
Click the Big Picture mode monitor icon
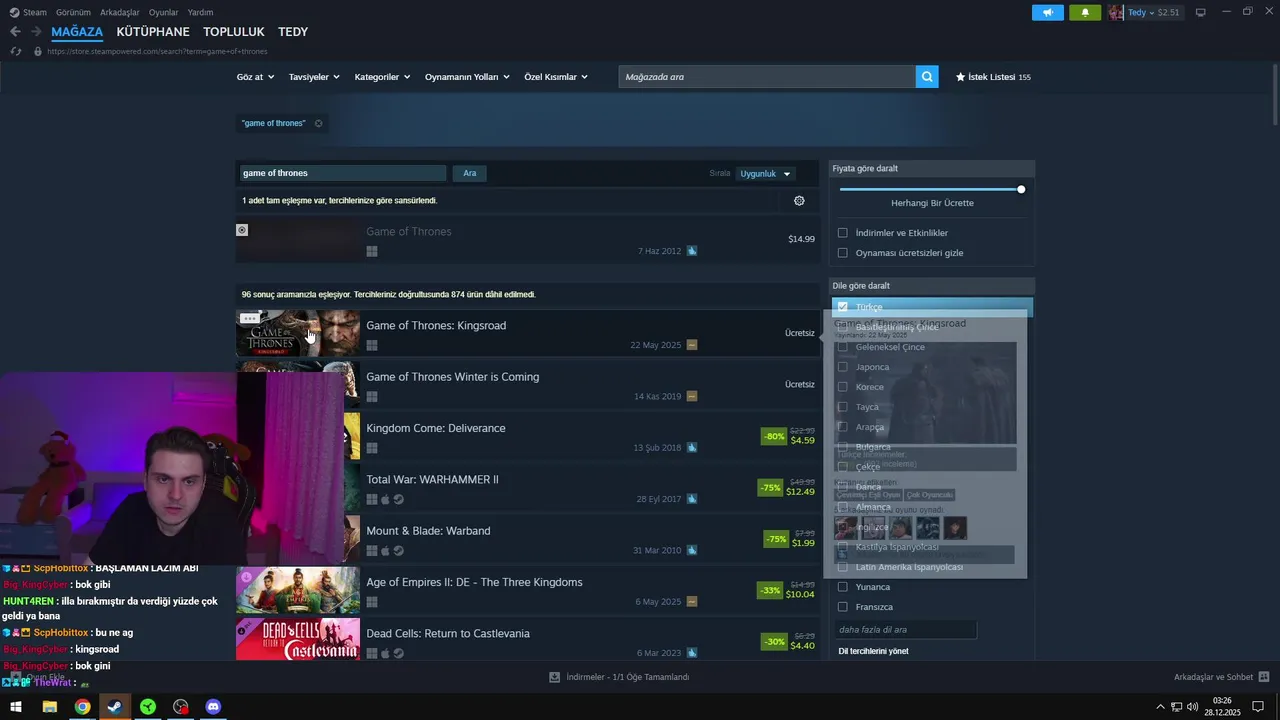1201,12
